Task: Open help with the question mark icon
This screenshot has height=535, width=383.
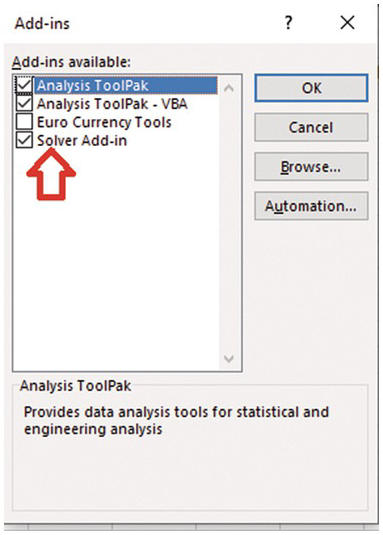Action: click(x=288, y=23)
